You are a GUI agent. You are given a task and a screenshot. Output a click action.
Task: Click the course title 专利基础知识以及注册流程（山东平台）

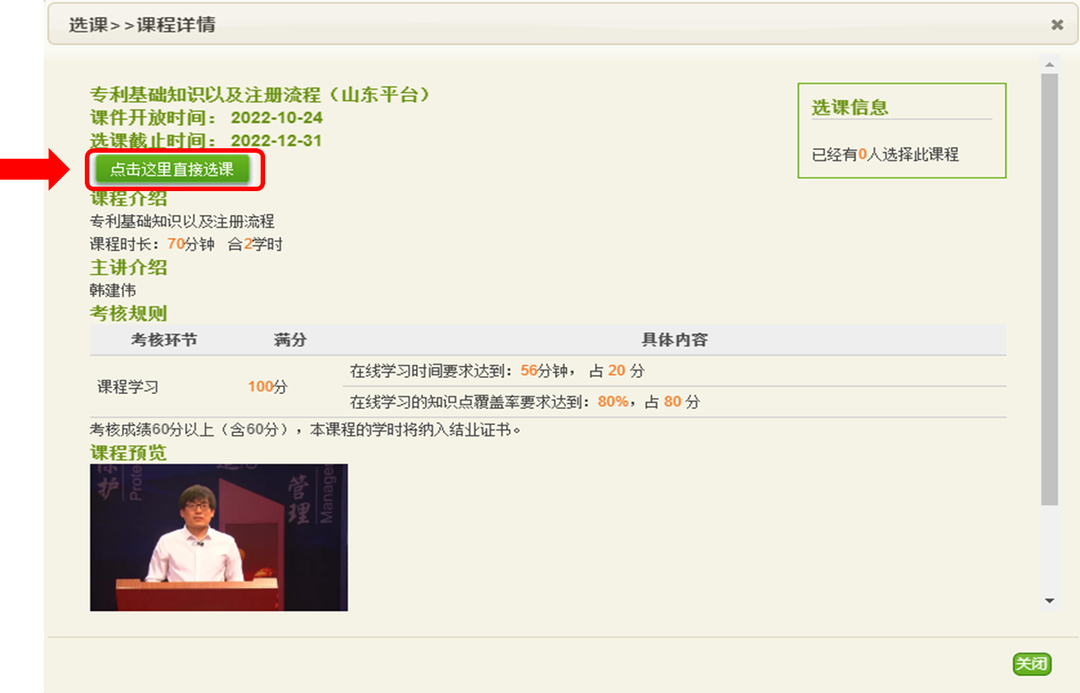click(260, 94)
